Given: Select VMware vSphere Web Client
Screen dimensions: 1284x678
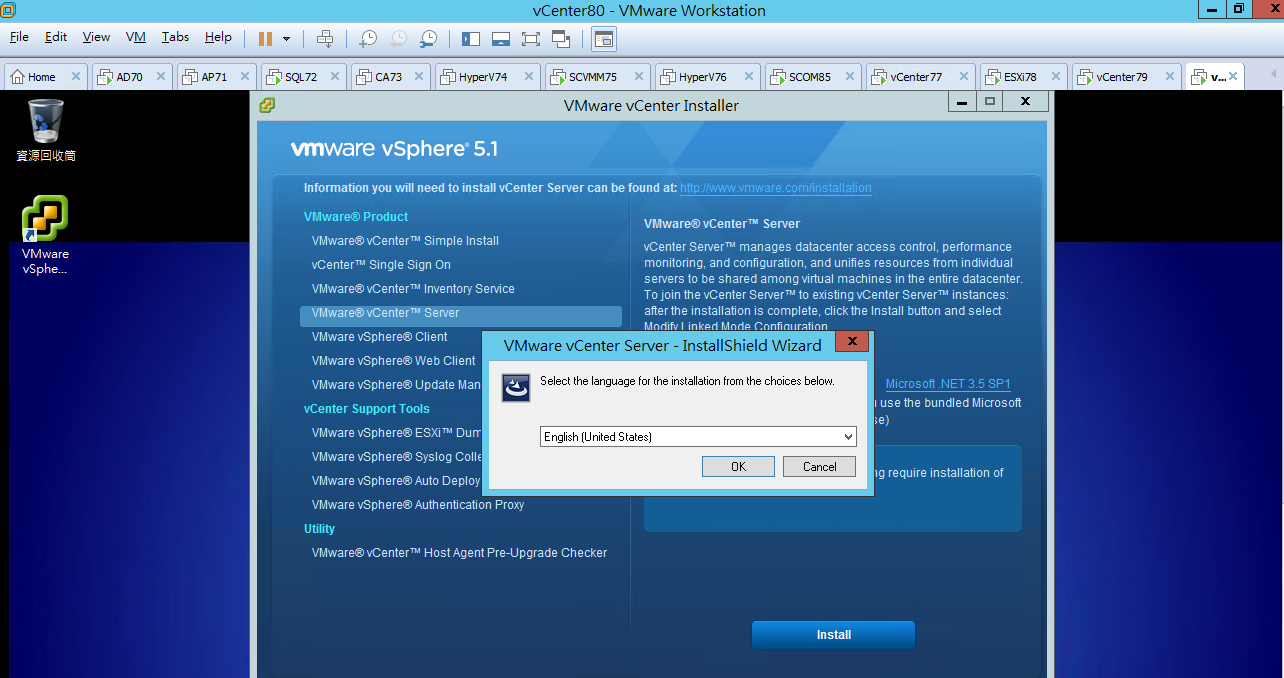Looking at the screenshot, I should (393, 361).
